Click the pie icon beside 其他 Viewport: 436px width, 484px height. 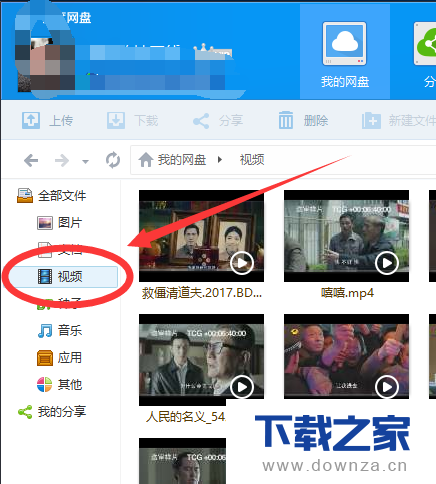44,385
